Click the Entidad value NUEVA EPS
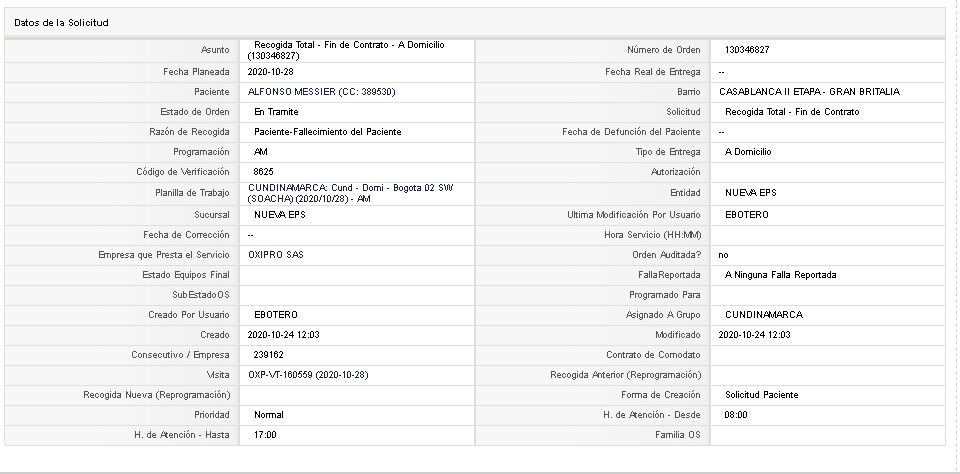 point(751,193)
